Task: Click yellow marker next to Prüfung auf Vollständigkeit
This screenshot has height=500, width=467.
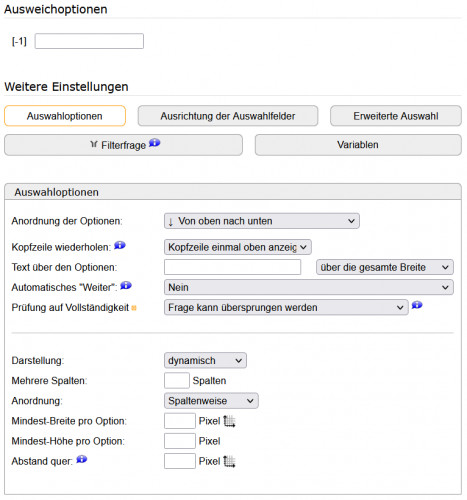Action: (x=134, y=308)
